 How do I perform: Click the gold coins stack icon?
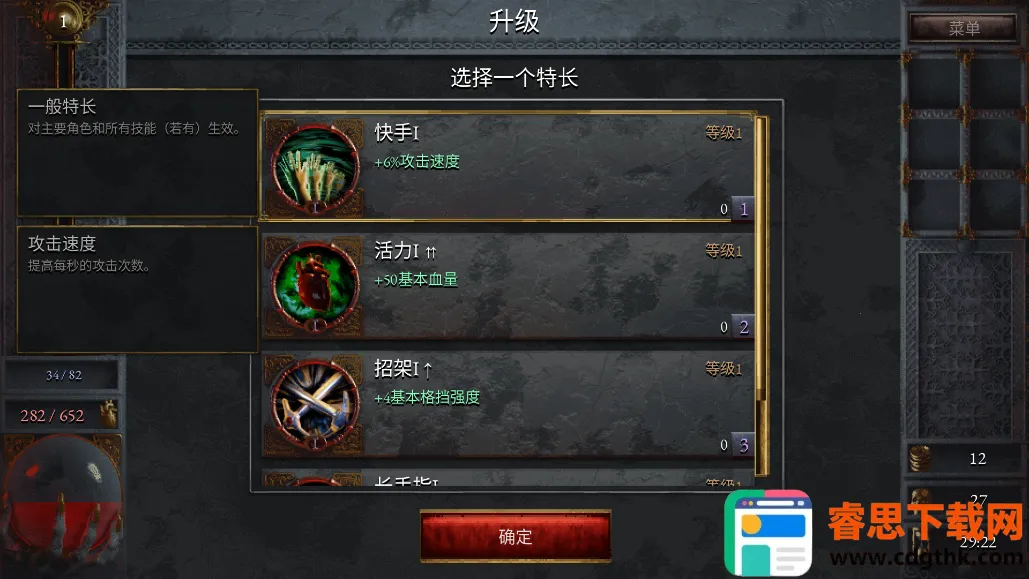point(920,458)
